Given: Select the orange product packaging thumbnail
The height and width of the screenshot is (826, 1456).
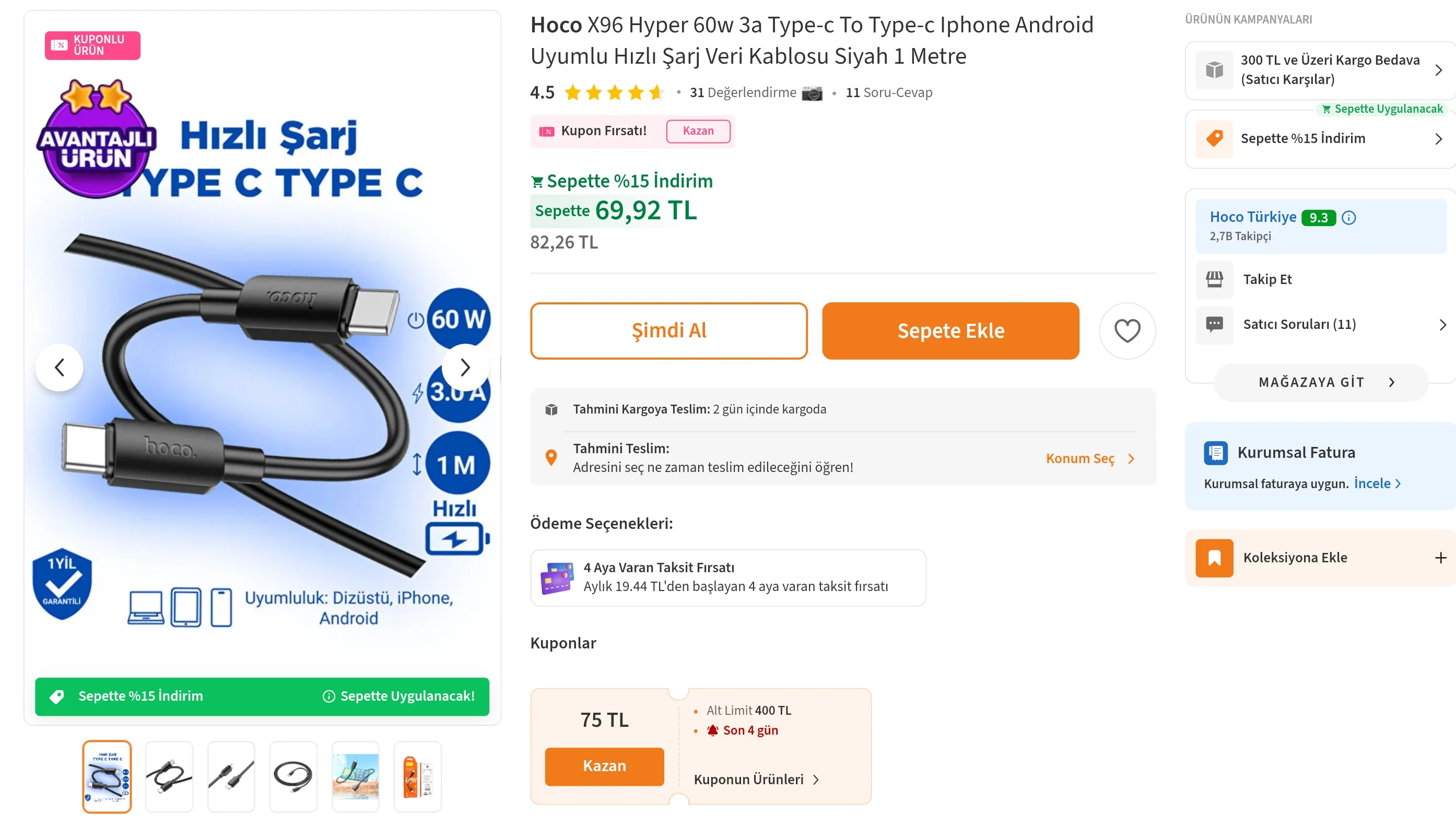Looking at the screenshot, I should 417,776.
